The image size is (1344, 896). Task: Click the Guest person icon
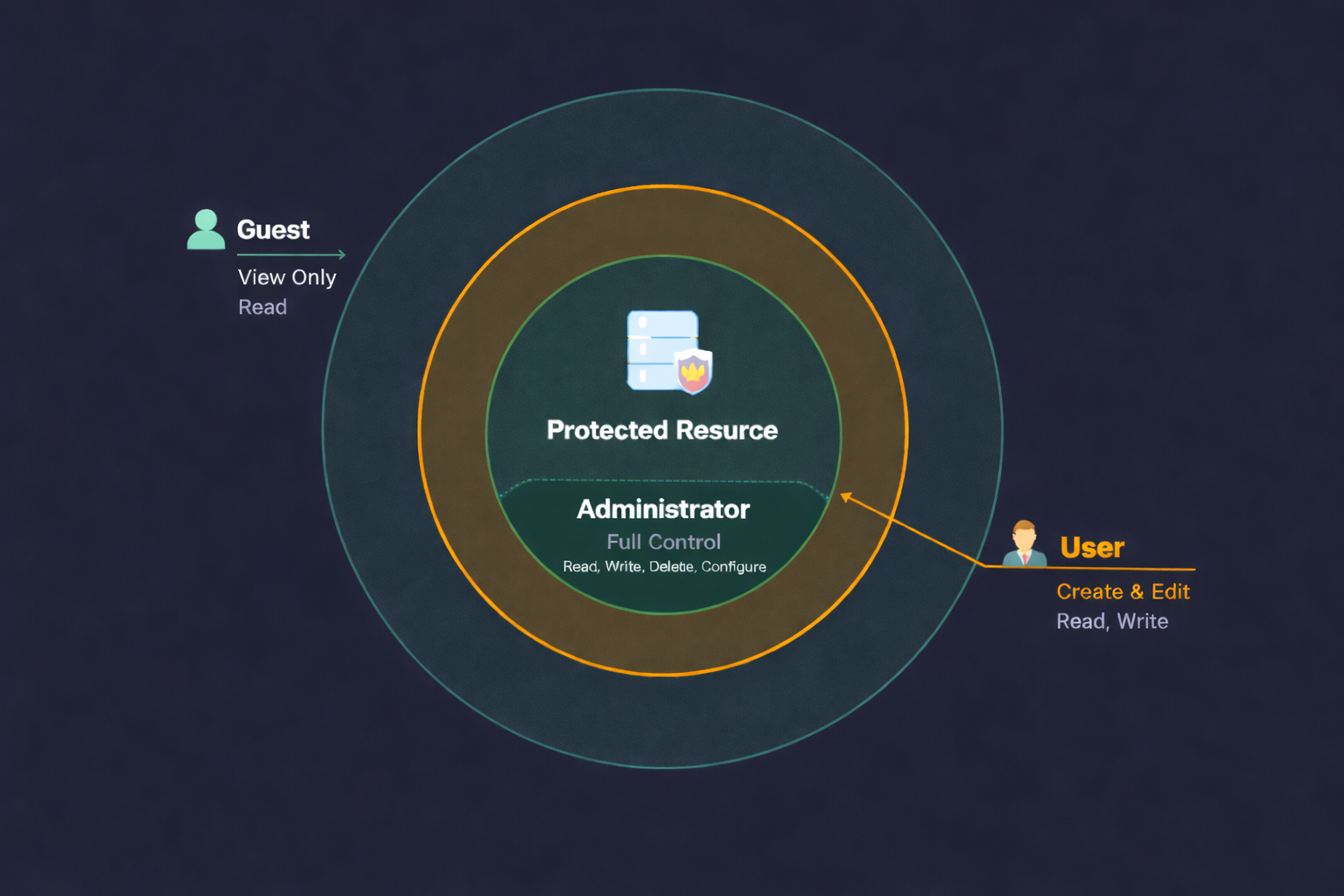point(206,230)
